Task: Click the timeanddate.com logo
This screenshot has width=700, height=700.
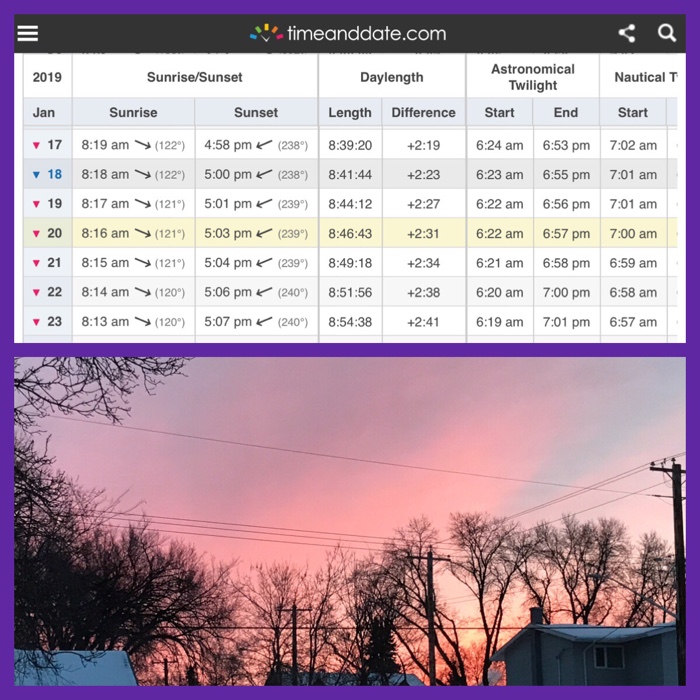Action: tap(349, 33)
